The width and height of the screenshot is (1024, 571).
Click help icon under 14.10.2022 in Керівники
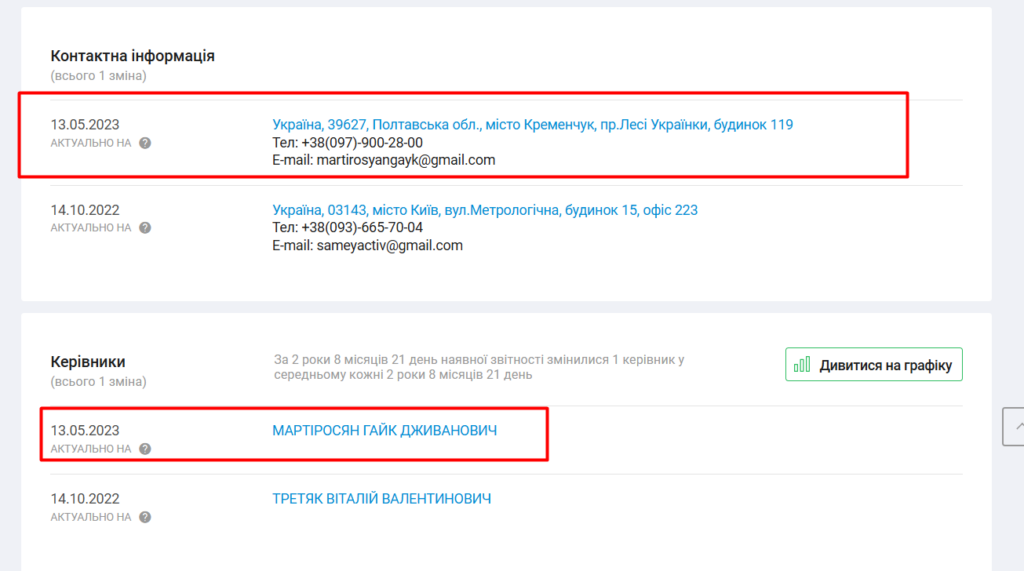point(145,517)
